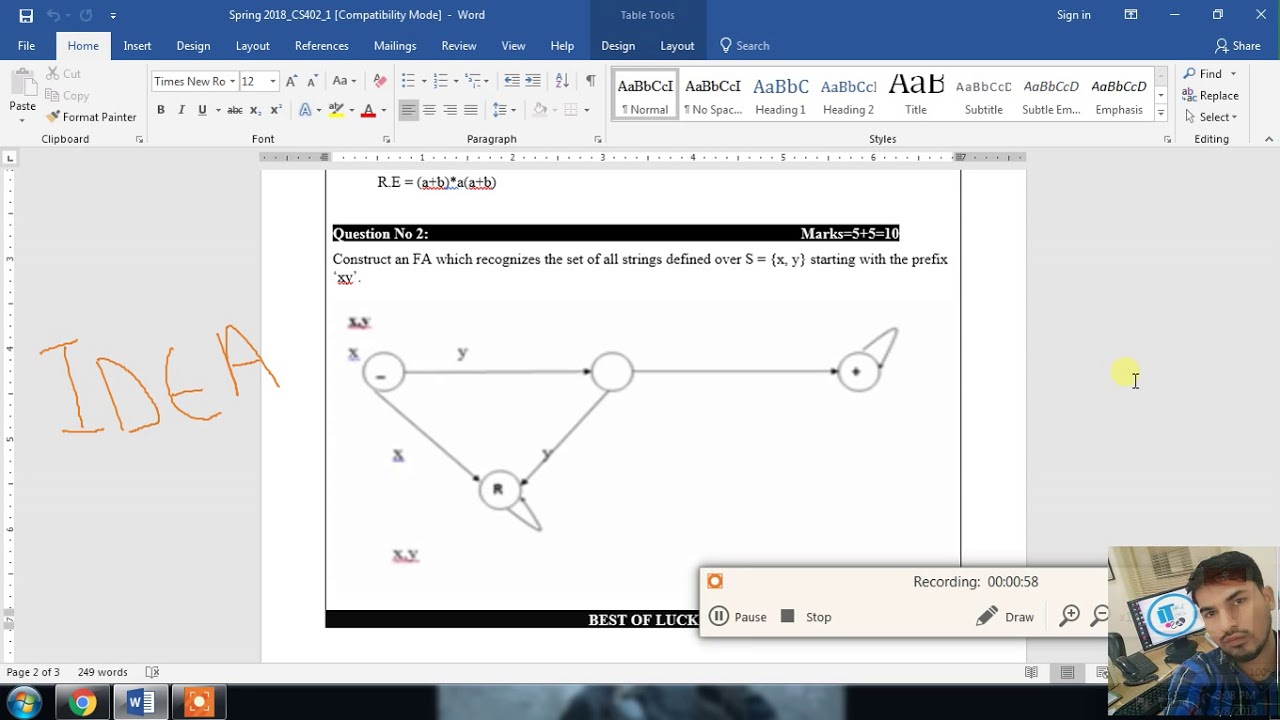
Task: Cut the selected content
Action: coord(64,74)
